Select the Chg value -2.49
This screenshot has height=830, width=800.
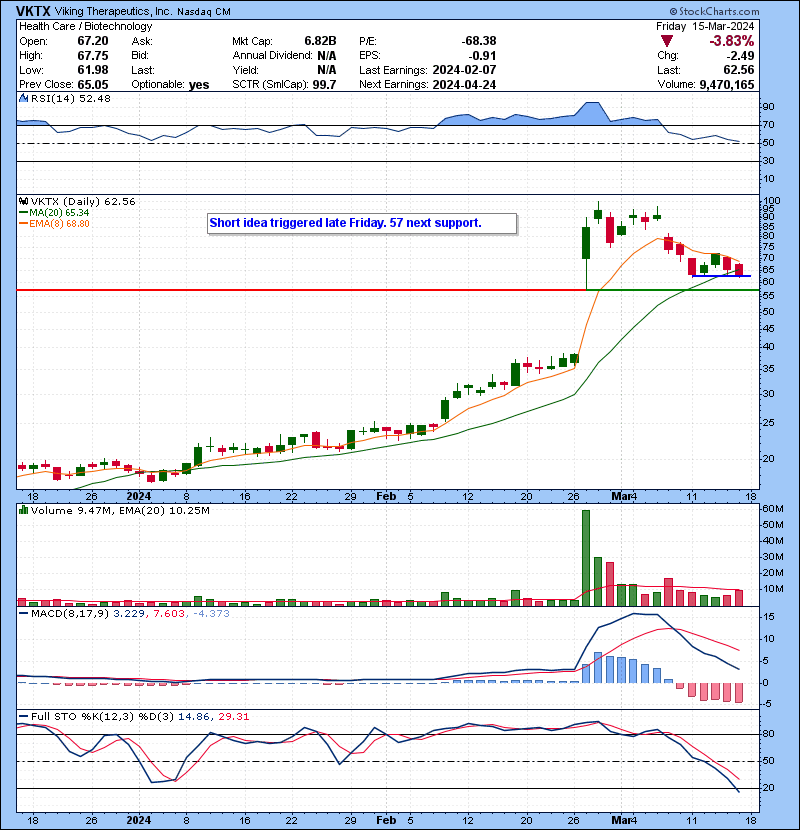click(740, 56)
